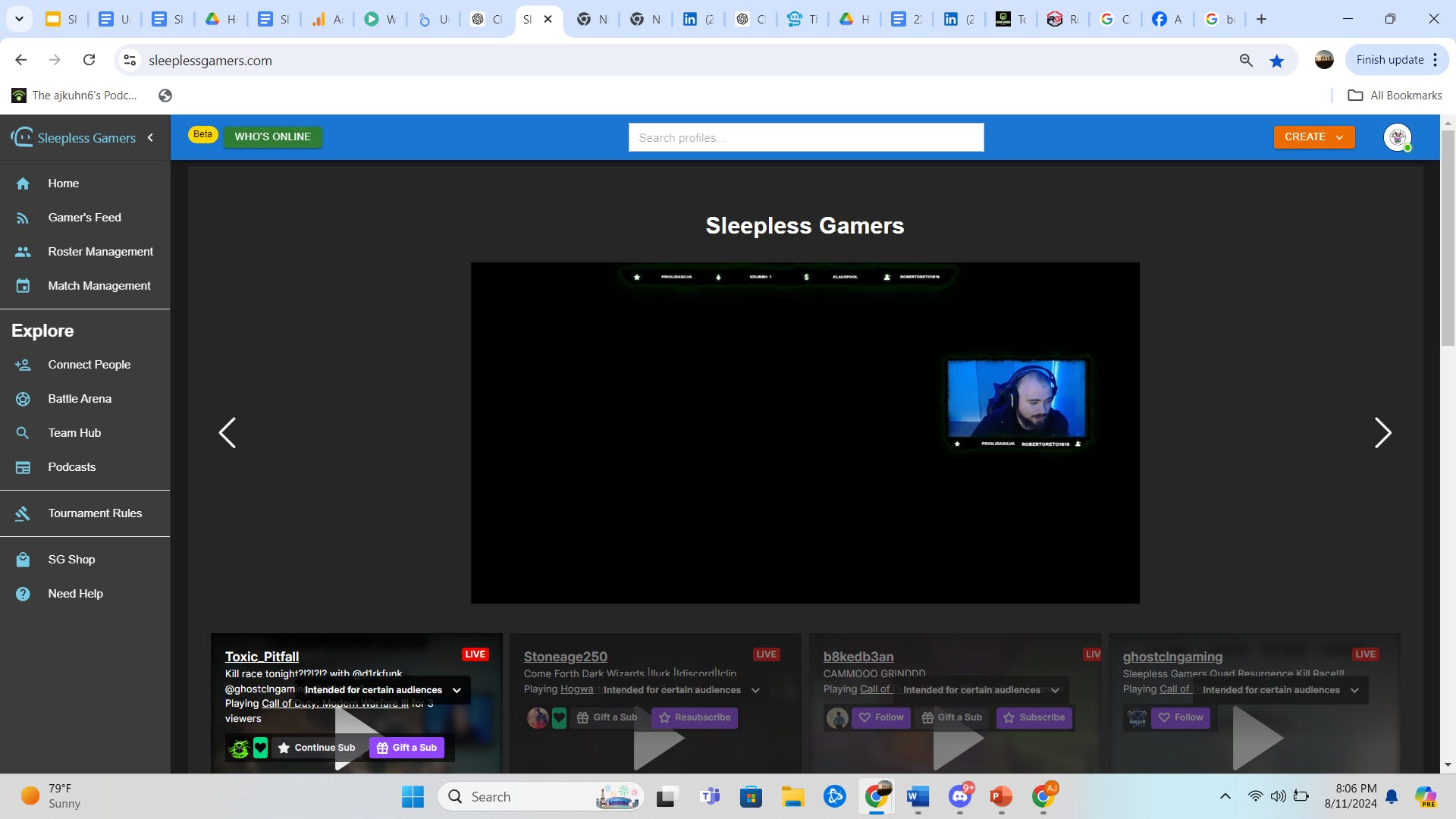Image resolution: width=1456 pixels, height=819 pixels.
Task: View the Tournament Rules
Action: point(95,513)
